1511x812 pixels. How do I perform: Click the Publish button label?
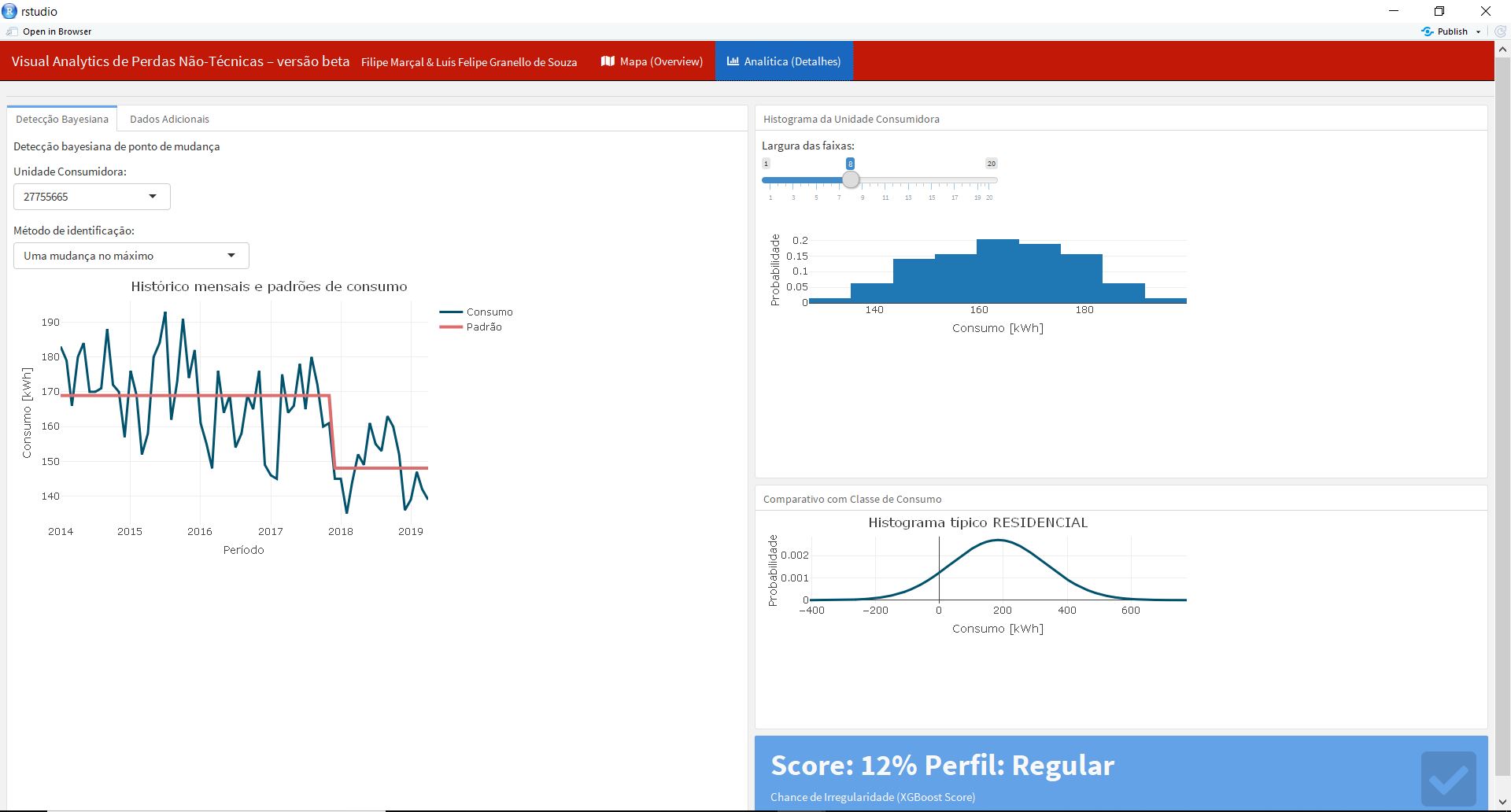click(x=1452, y=31)
